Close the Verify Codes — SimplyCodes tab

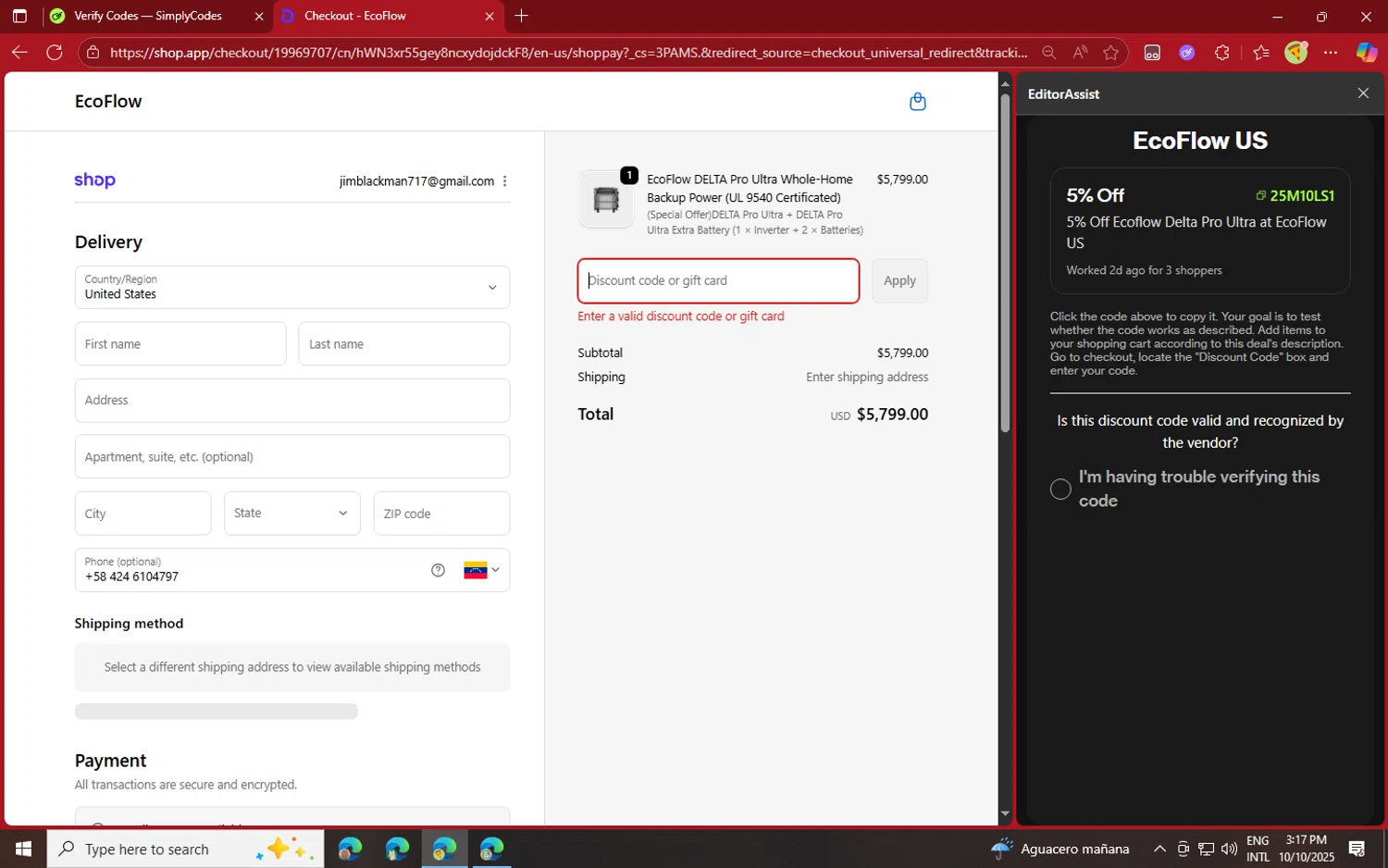point(259,16)
